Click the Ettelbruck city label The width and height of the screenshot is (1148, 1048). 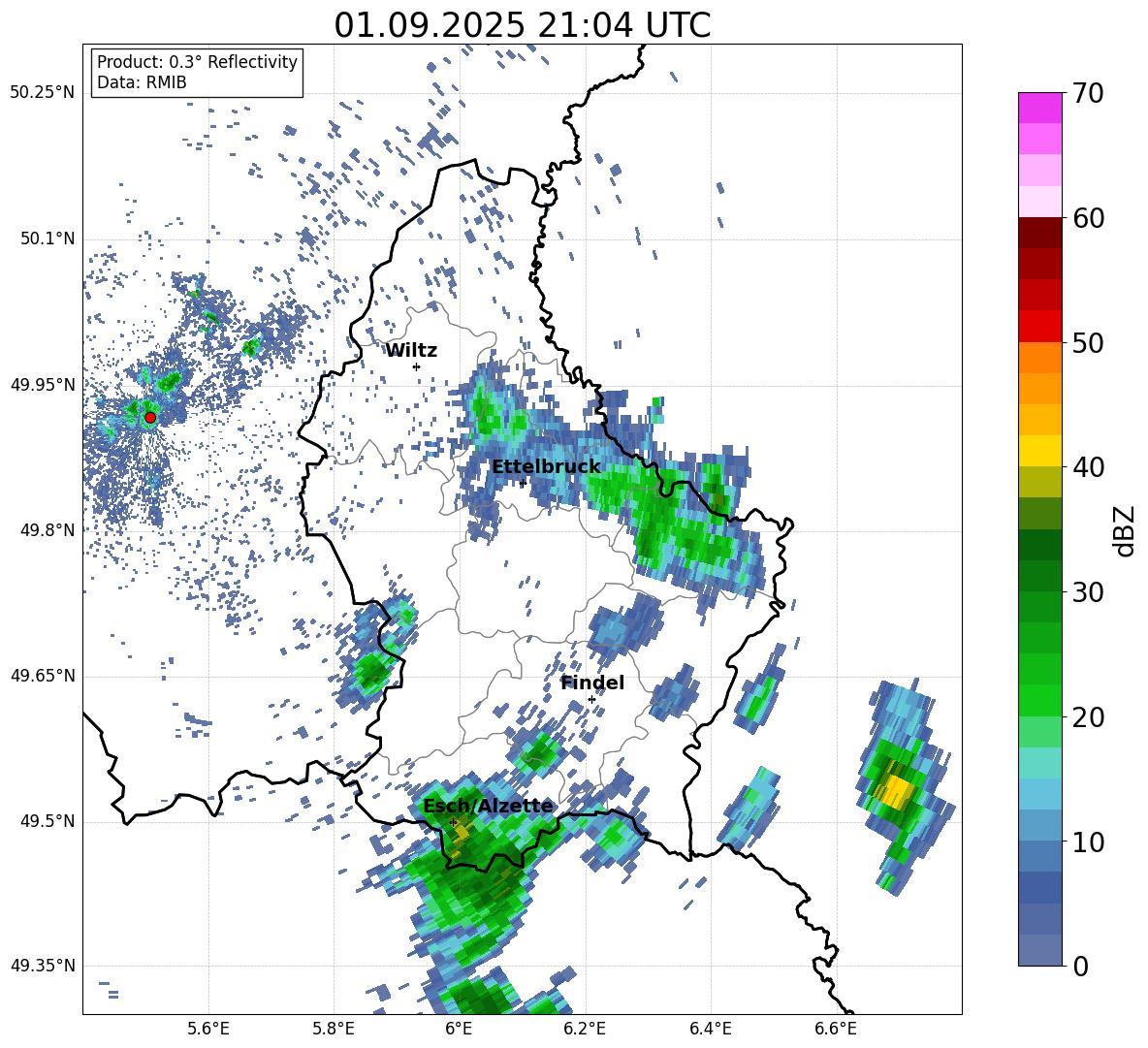pos(546,466)
